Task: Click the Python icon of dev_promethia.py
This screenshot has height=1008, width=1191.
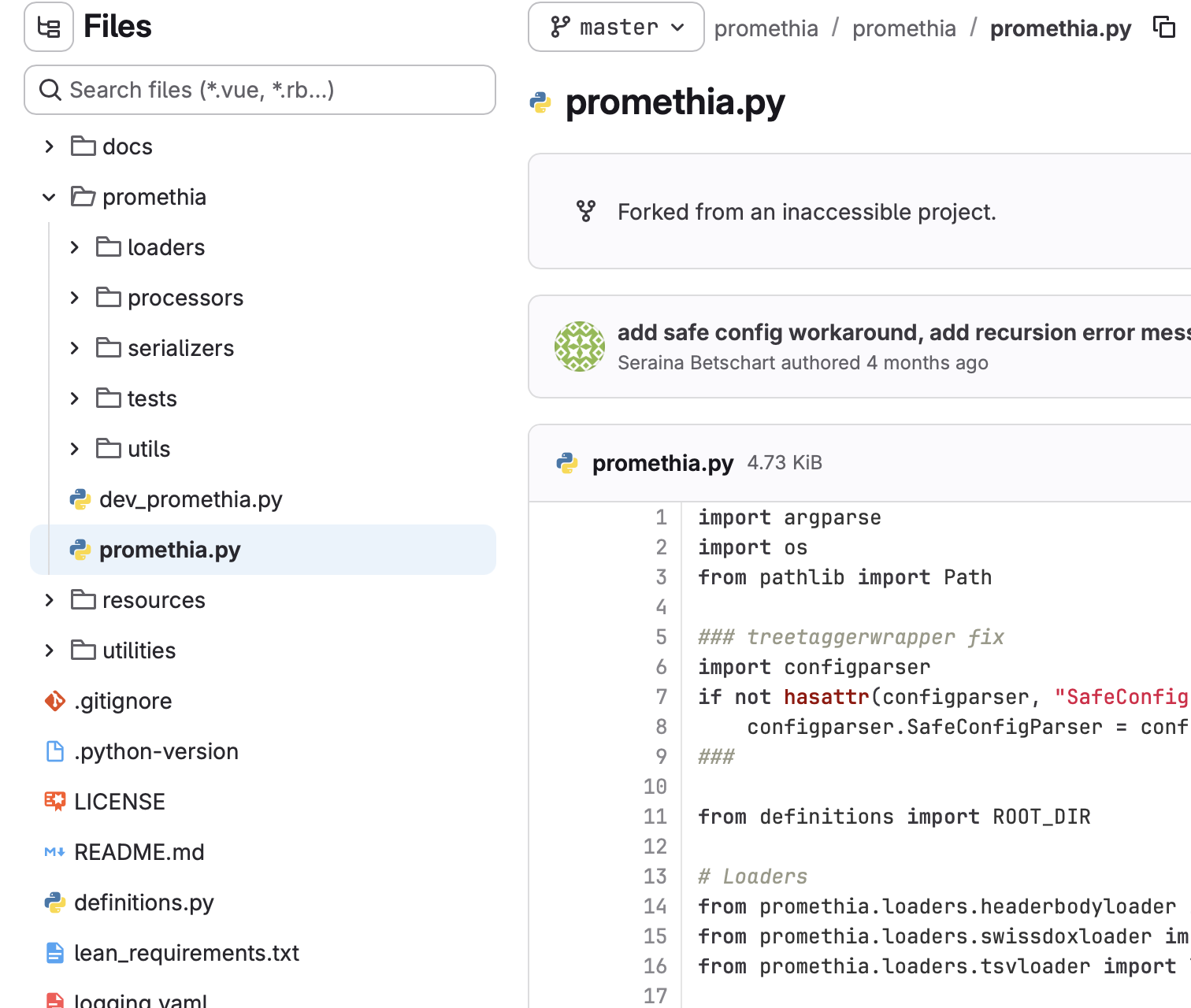Action: pyautogui.click(x=80, y=499)
